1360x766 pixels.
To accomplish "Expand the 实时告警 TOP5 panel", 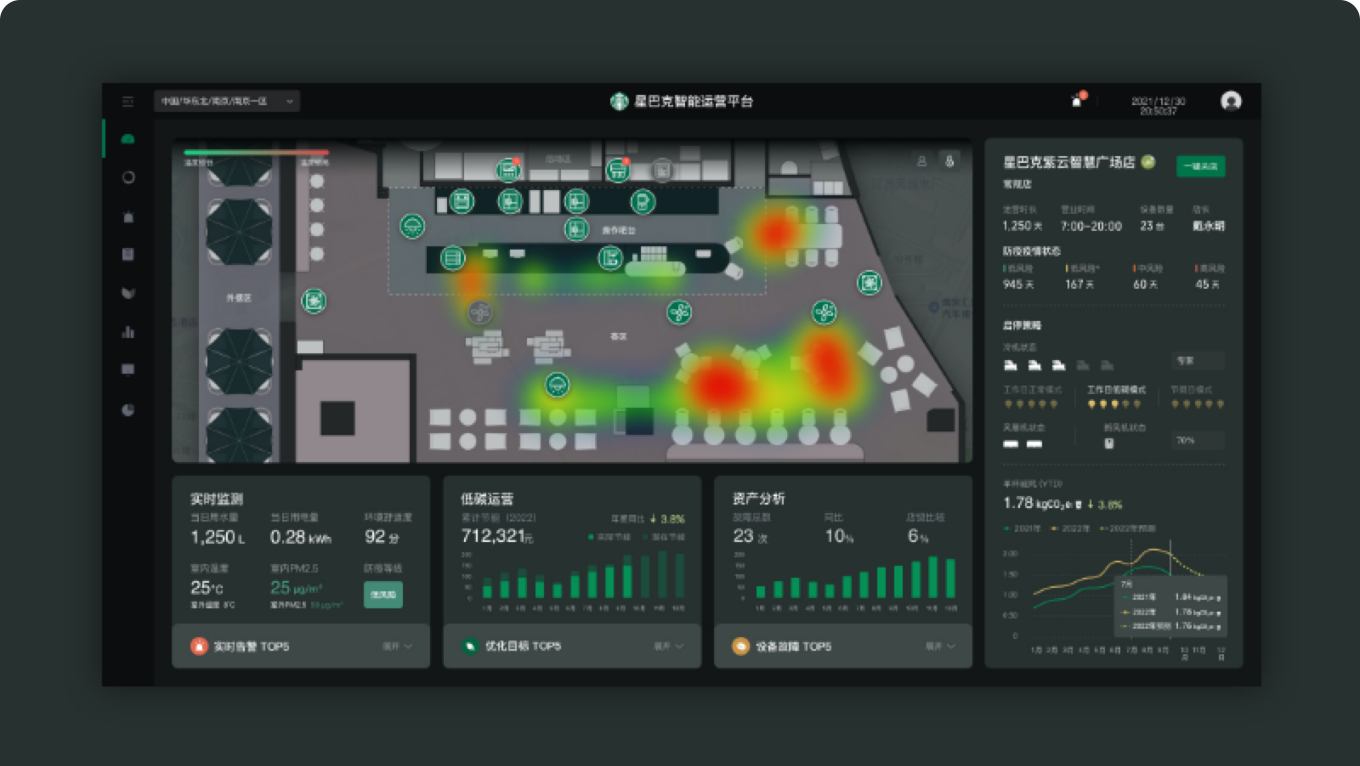I will pos(397,647).
